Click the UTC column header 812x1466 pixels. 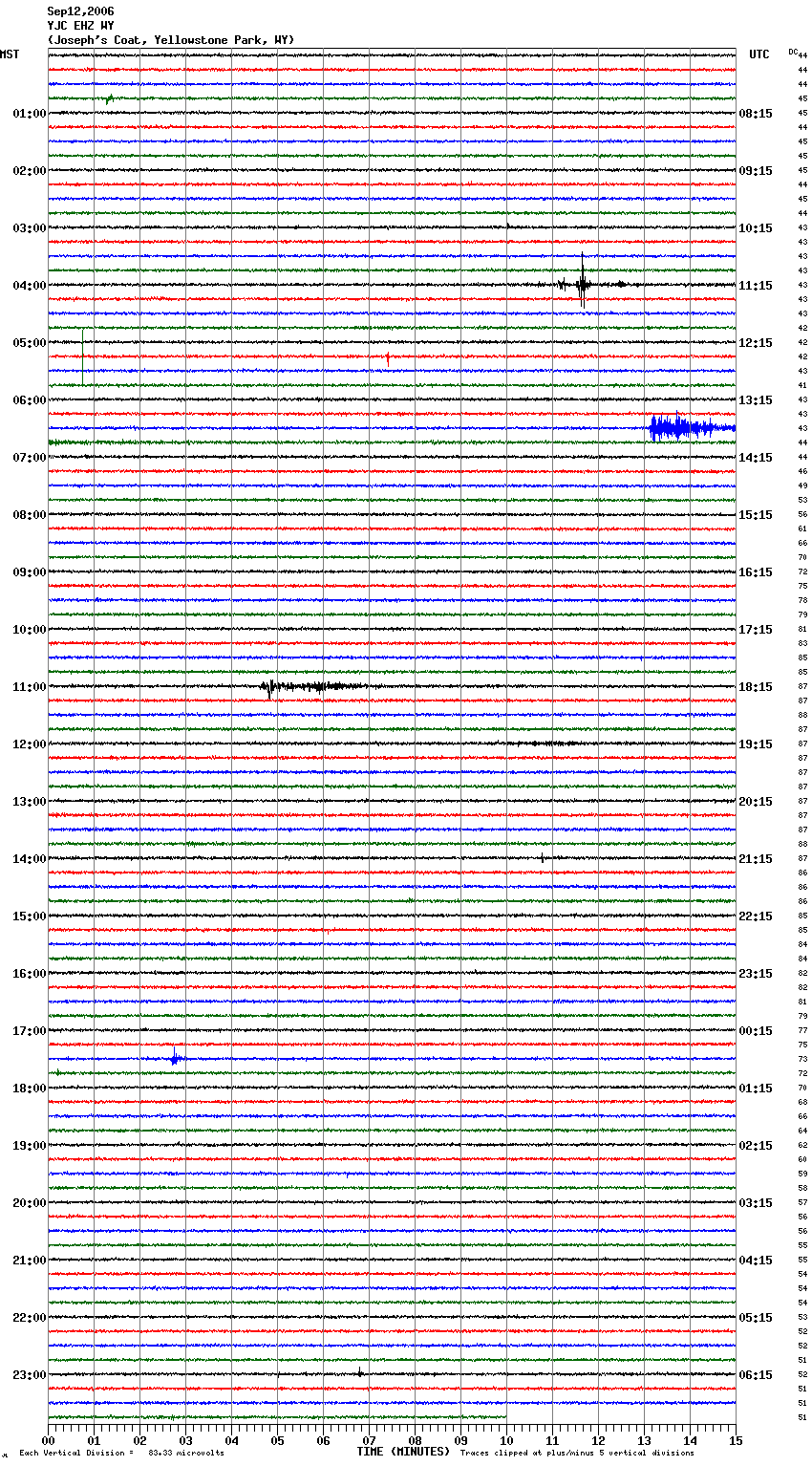click(x=759, y=54)
